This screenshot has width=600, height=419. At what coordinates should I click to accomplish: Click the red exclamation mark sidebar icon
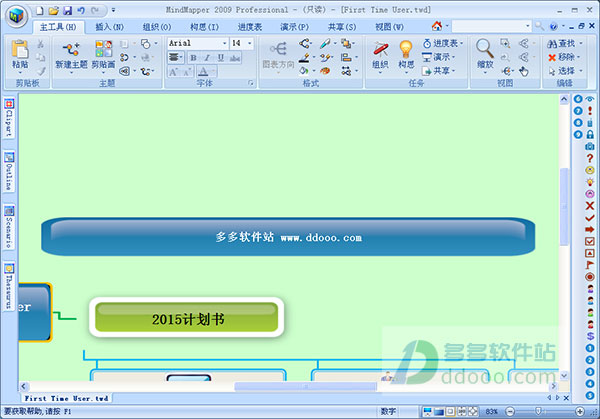pyautogui.click(x=590, y=111)
